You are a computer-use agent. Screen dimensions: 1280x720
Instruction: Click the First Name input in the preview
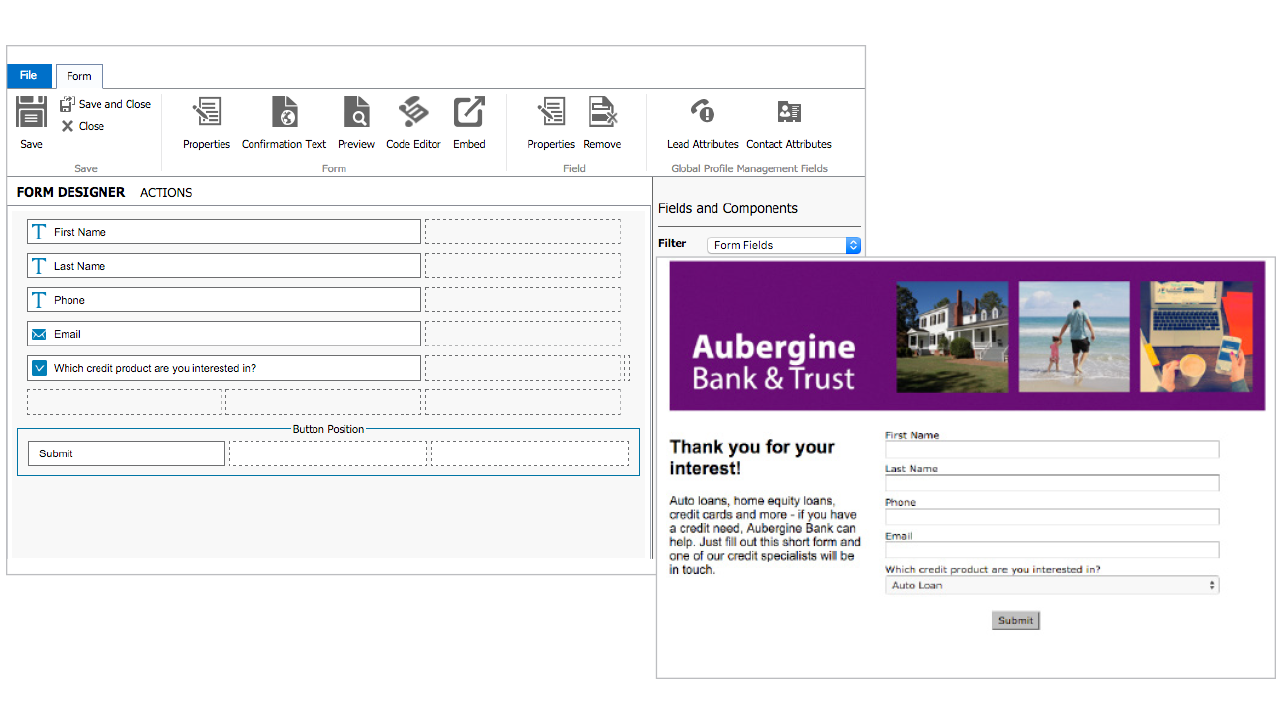point(1052,450)
